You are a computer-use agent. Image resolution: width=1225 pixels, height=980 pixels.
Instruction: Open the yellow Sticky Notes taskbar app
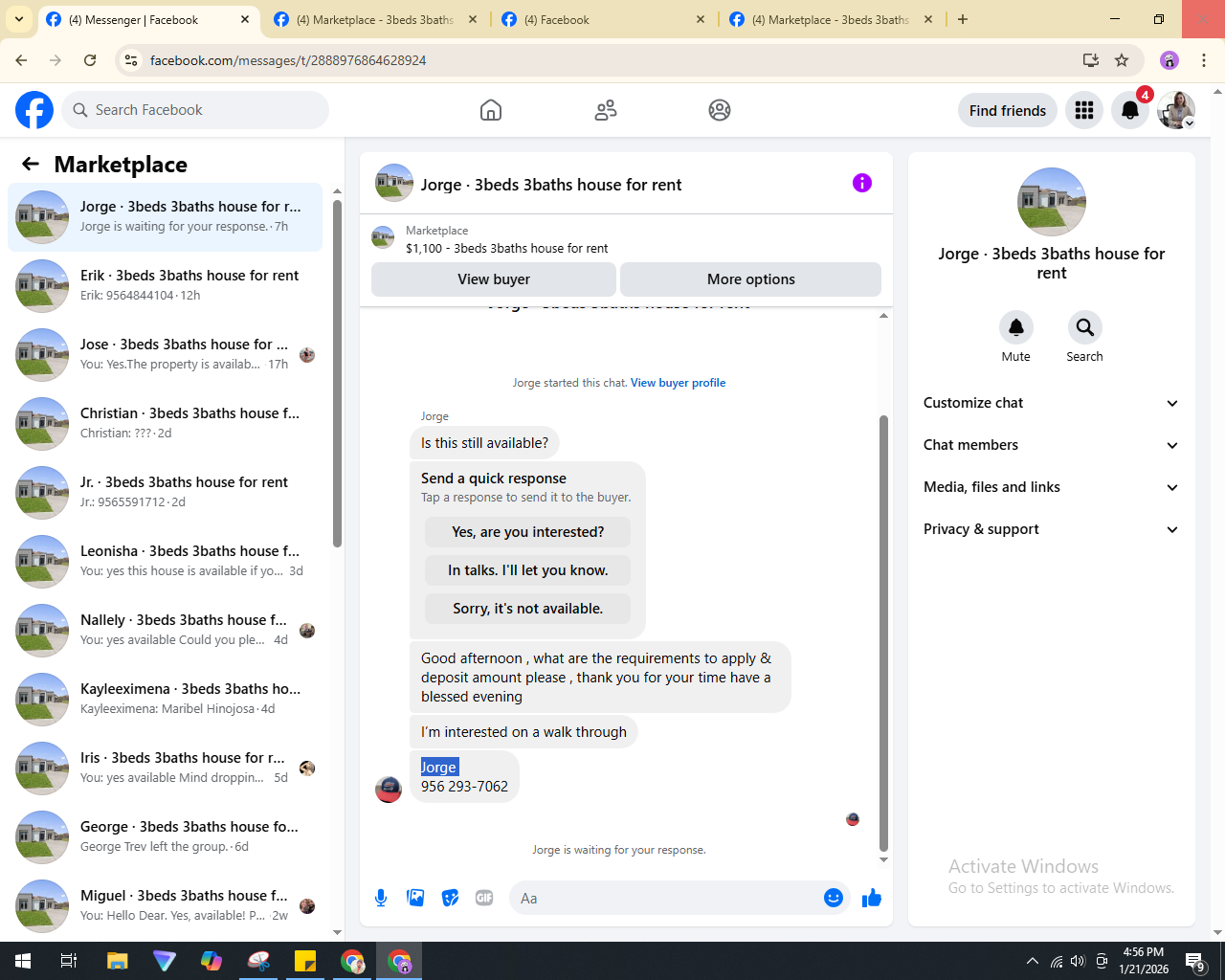pos(305,961)
